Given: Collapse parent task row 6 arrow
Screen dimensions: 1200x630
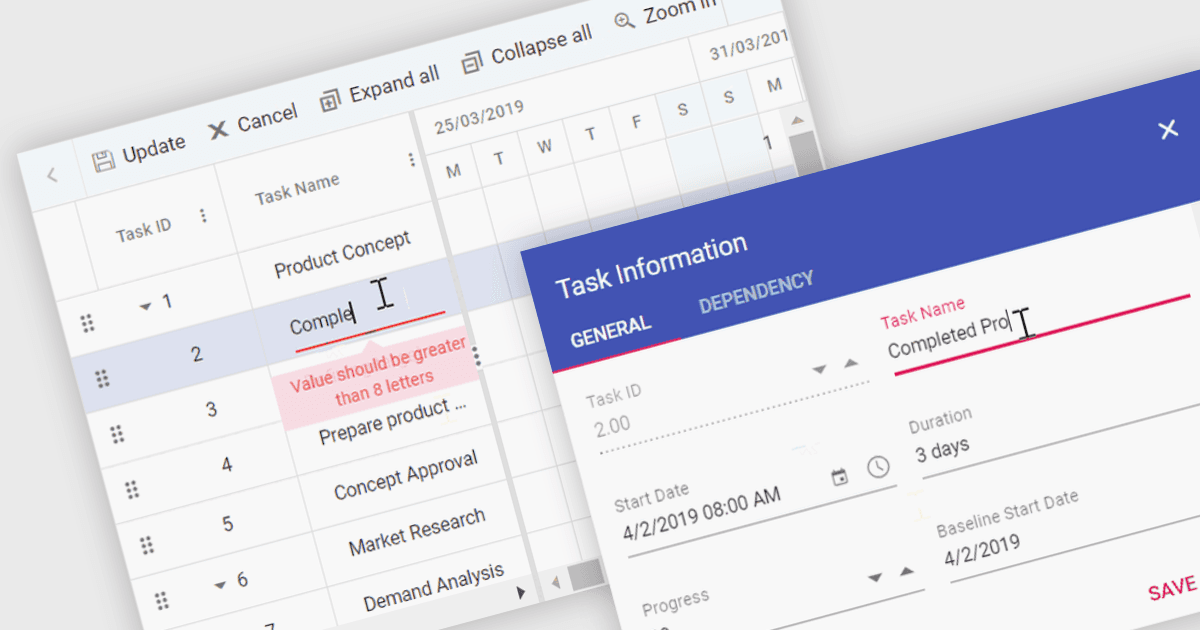Looking at the screenshot, I should [x=220, y=585].
